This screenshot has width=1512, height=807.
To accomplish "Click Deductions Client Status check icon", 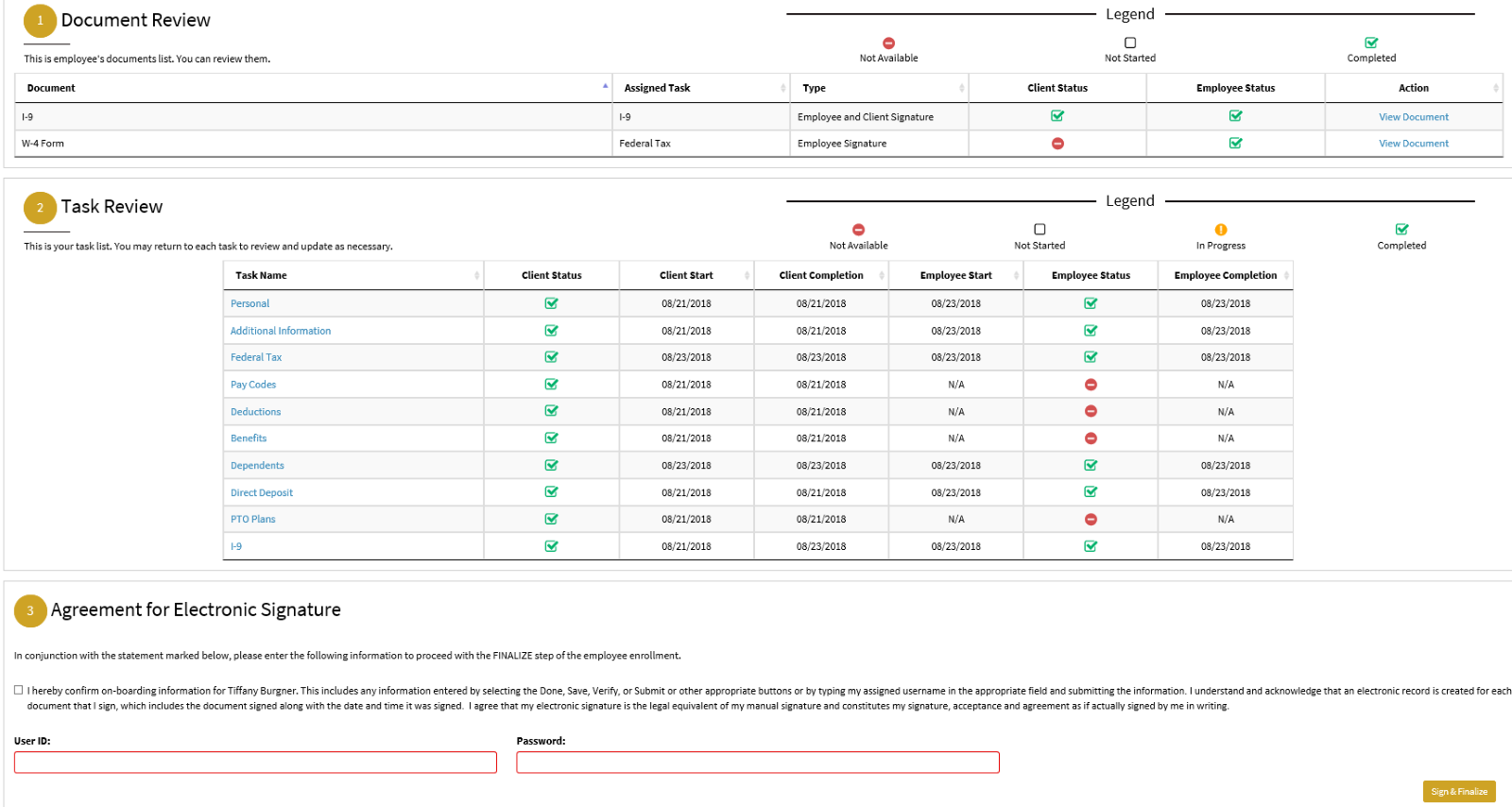I will [551, 411].
